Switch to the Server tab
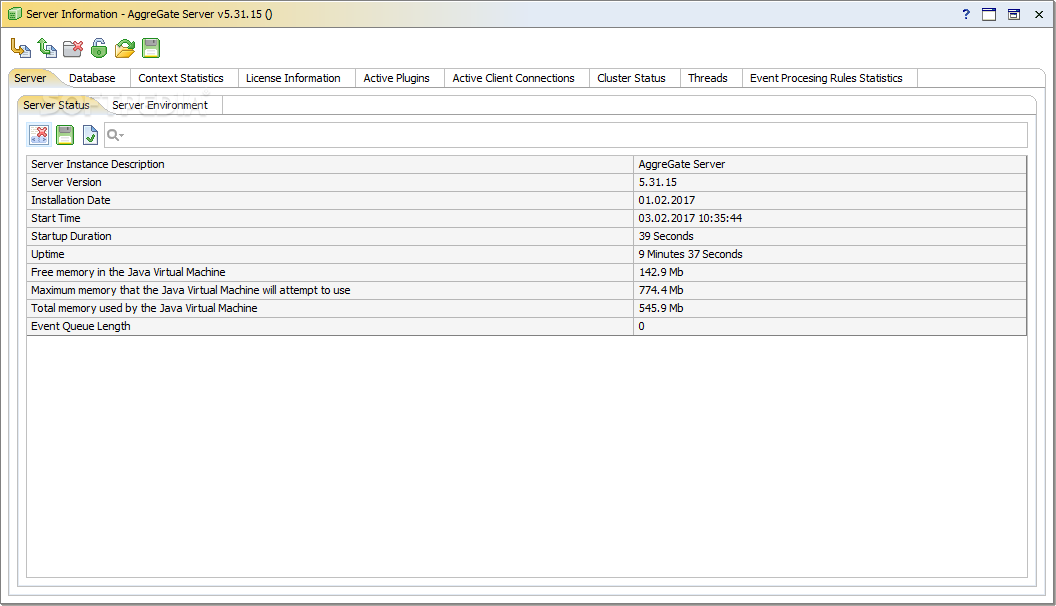 [30, 78]
